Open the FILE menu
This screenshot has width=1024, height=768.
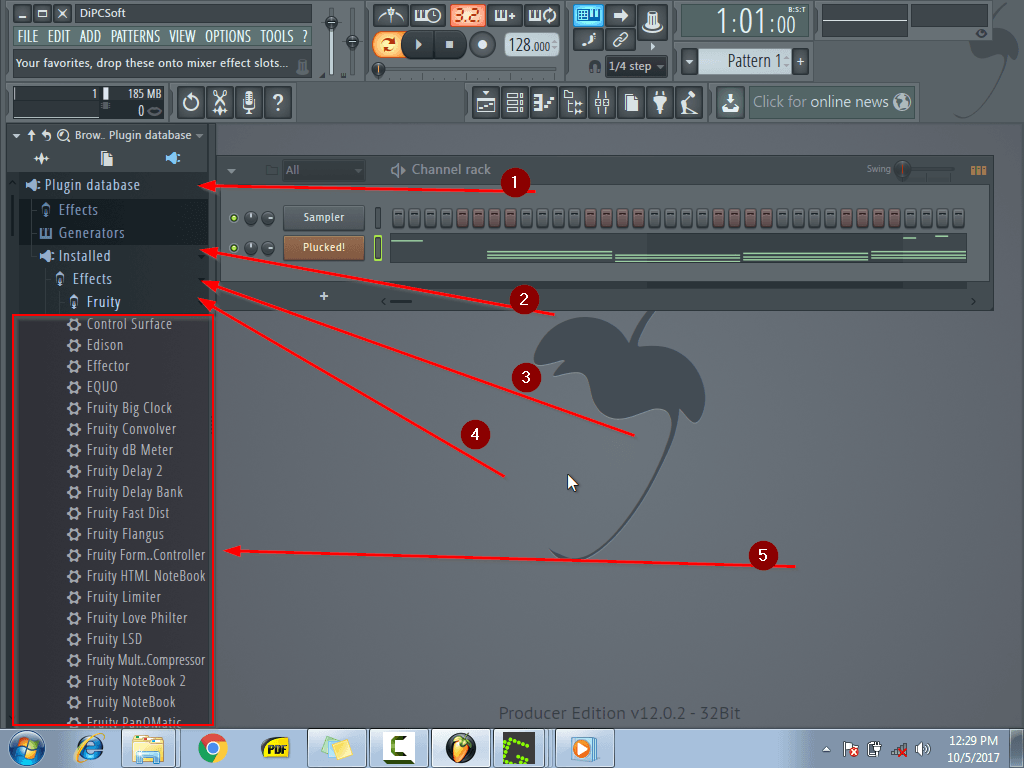click(28, 37)
